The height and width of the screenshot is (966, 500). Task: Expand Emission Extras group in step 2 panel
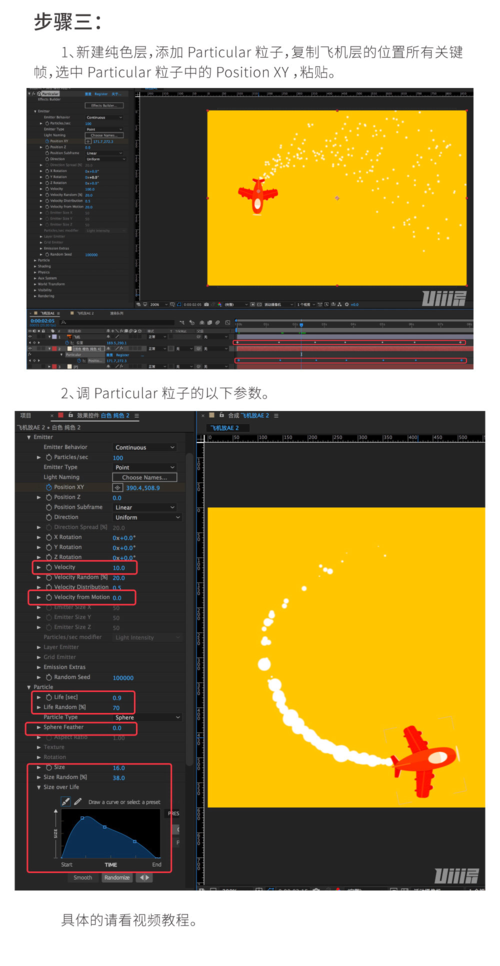point(39,667)
